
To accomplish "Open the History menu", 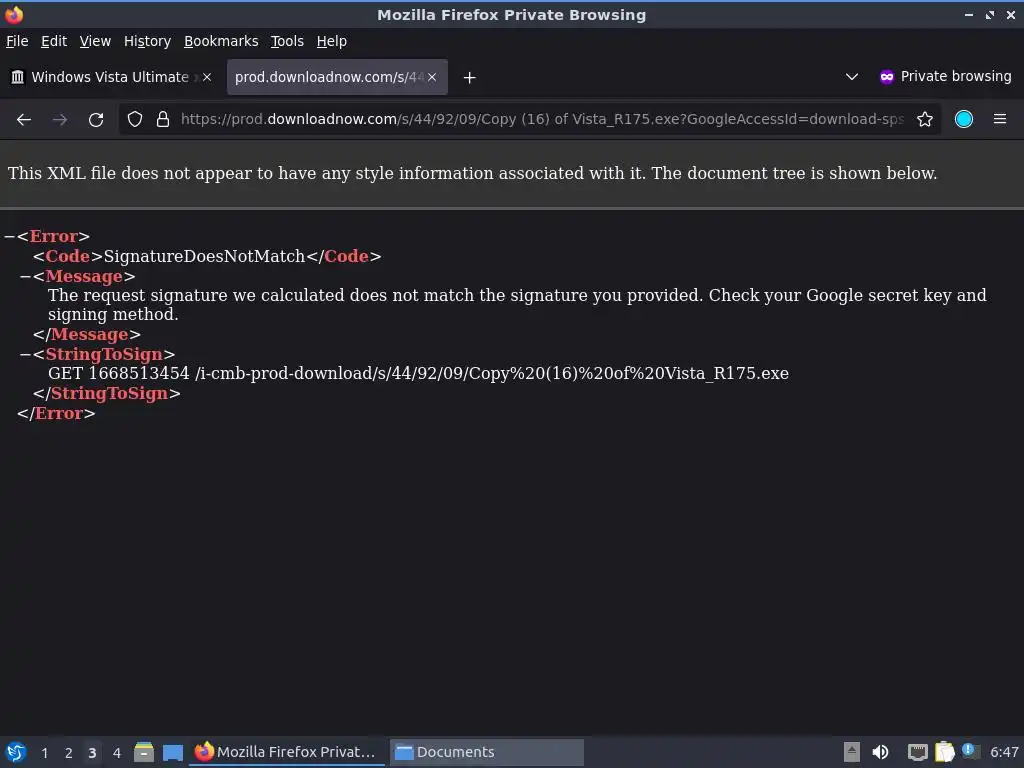I will tap(147, 41).
